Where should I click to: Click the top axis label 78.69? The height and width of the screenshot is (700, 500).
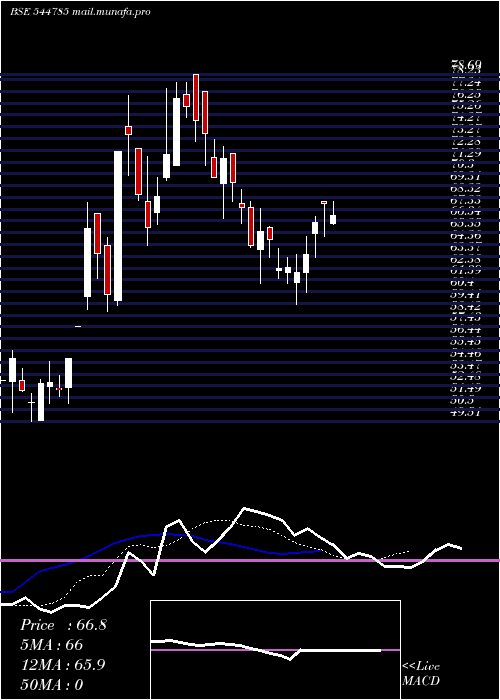(x=466, y=65)
